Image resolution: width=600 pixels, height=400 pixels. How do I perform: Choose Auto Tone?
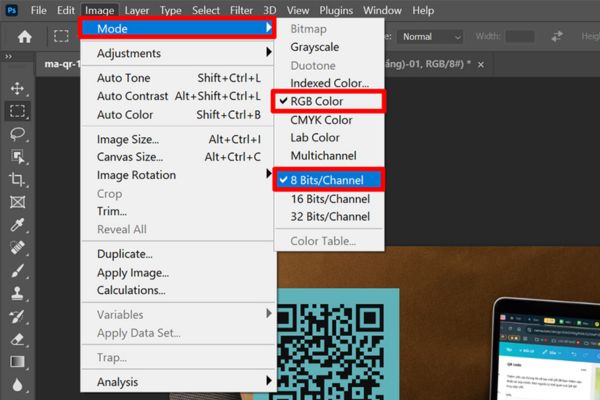(178, 78)
